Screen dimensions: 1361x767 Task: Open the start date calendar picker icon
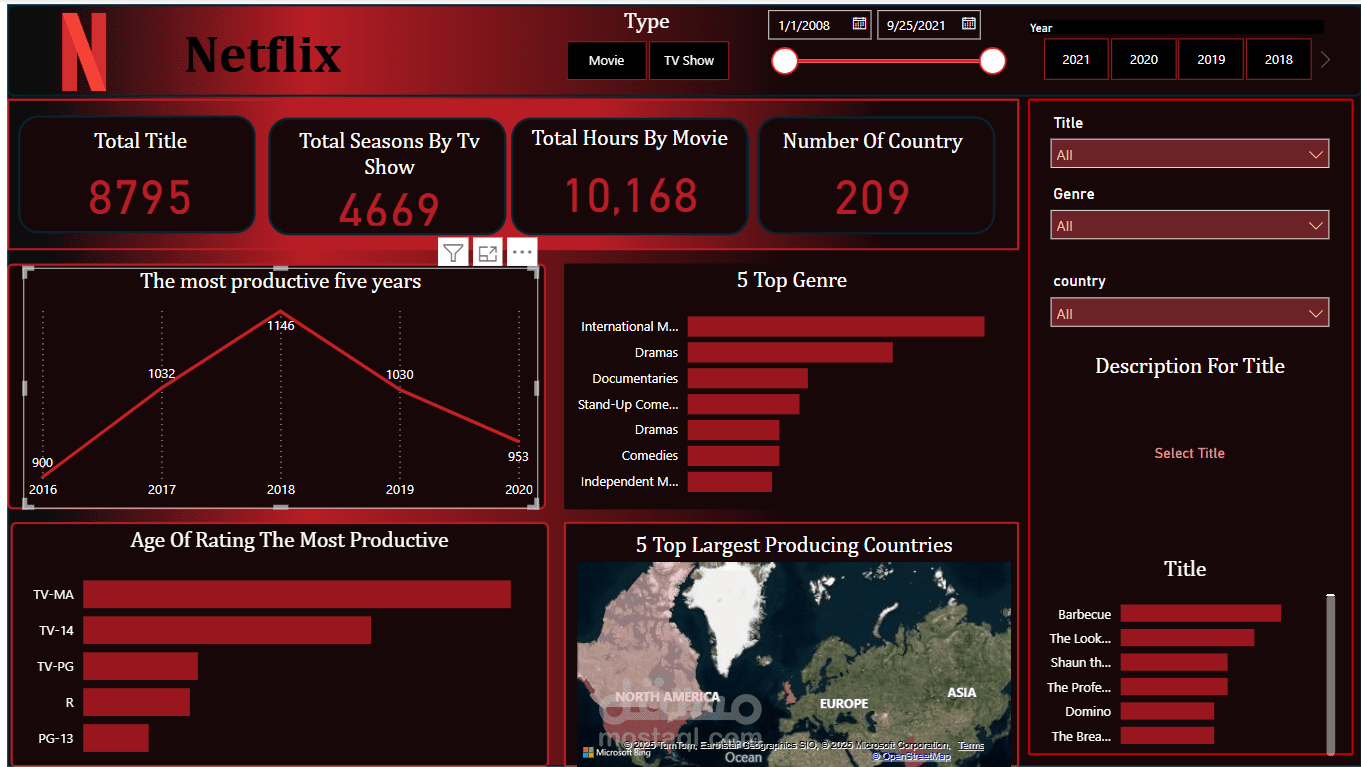859,24
